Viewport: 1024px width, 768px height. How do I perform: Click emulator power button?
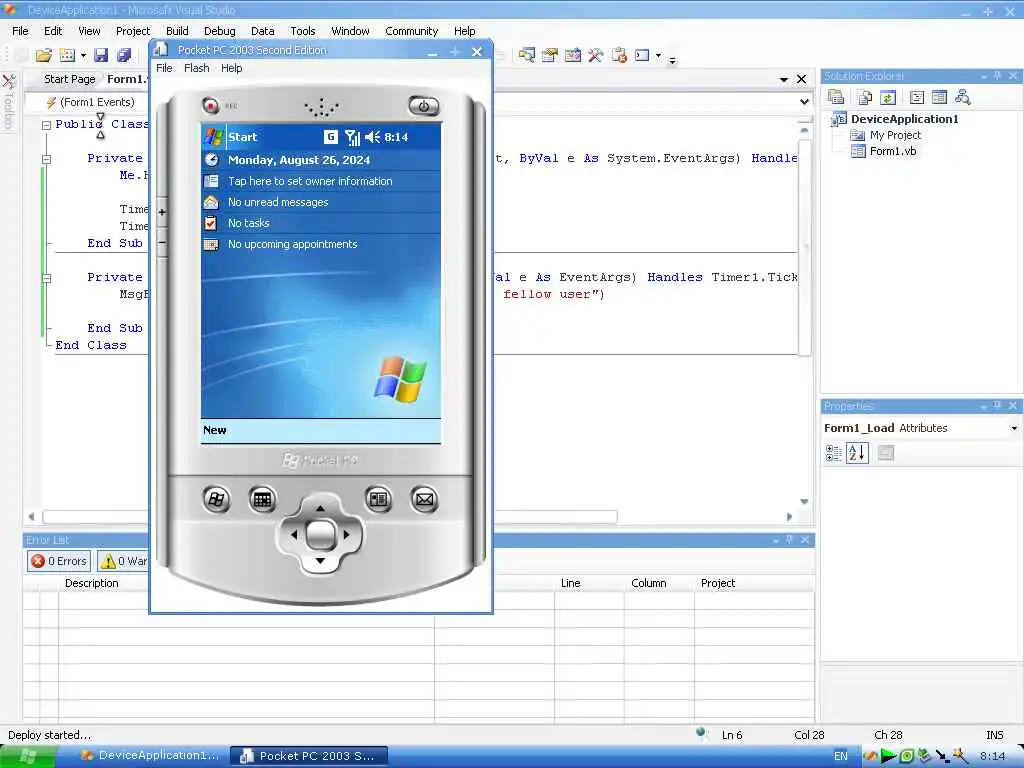[x=424, y=106]
